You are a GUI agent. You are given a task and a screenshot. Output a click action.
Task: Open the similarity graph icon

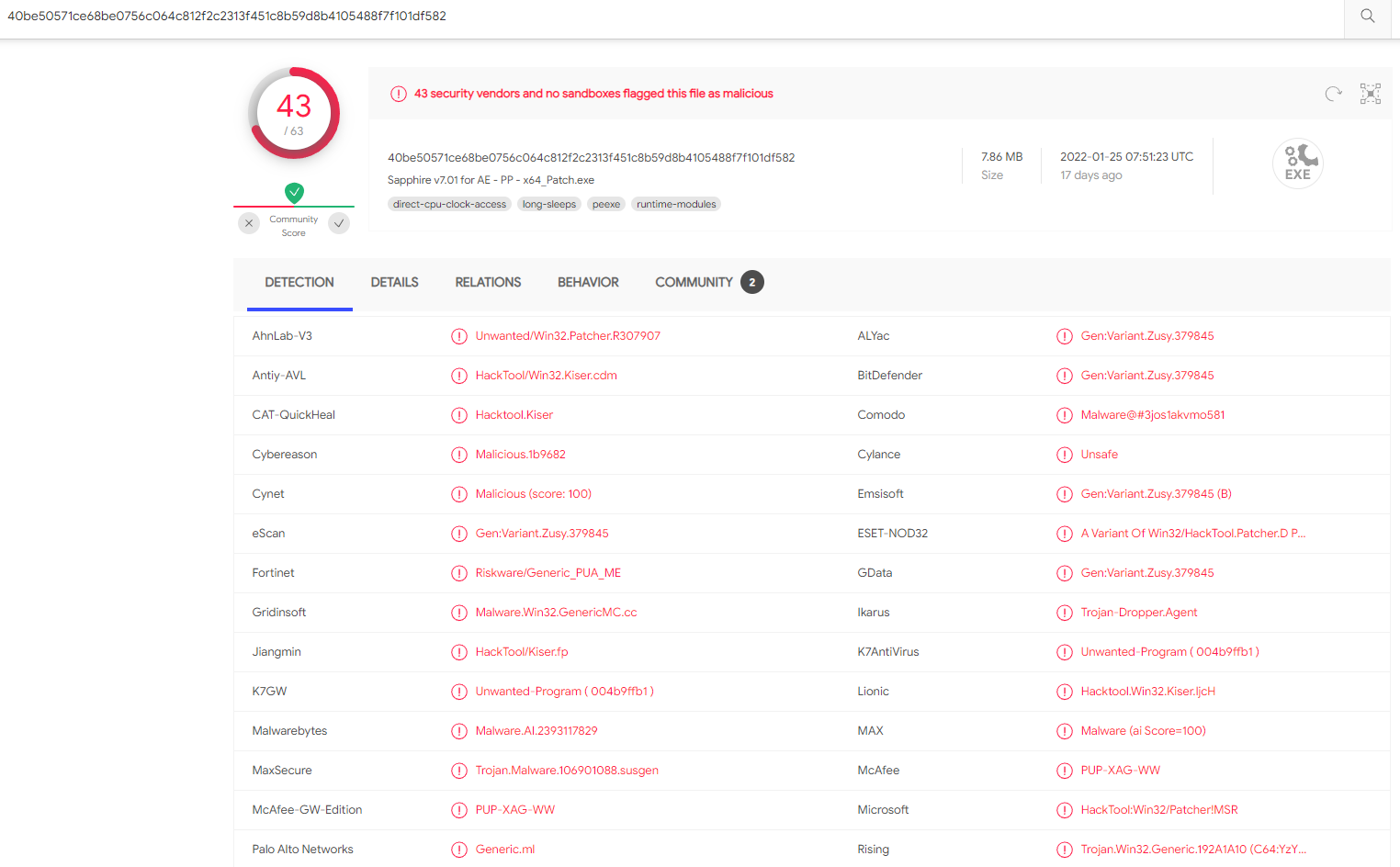point(1370,94)
